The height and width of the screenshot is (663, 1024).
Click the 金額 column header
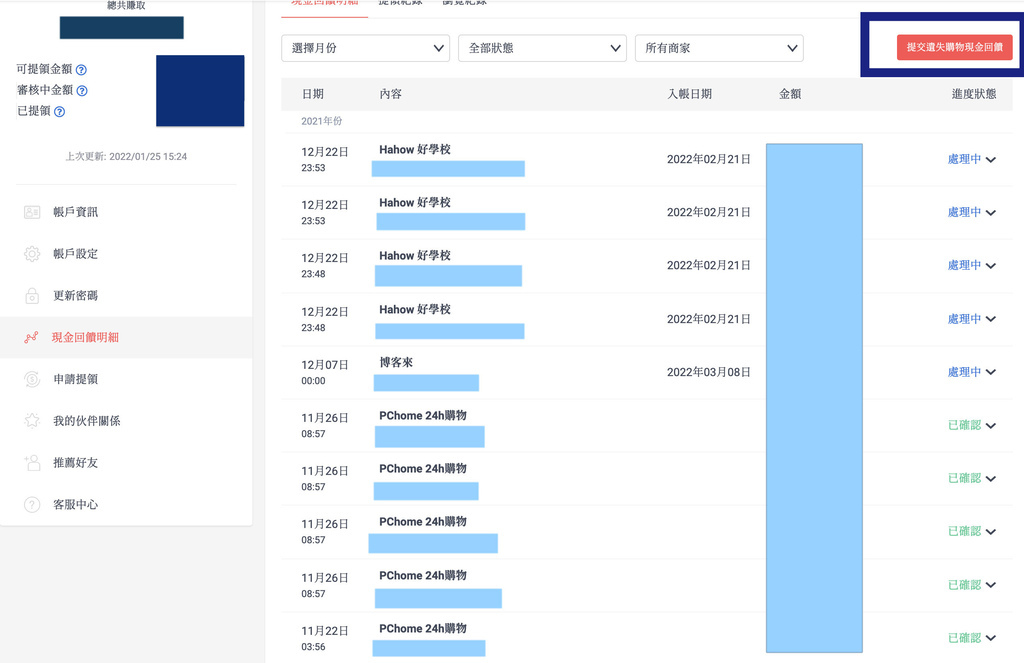coord(790,94)
